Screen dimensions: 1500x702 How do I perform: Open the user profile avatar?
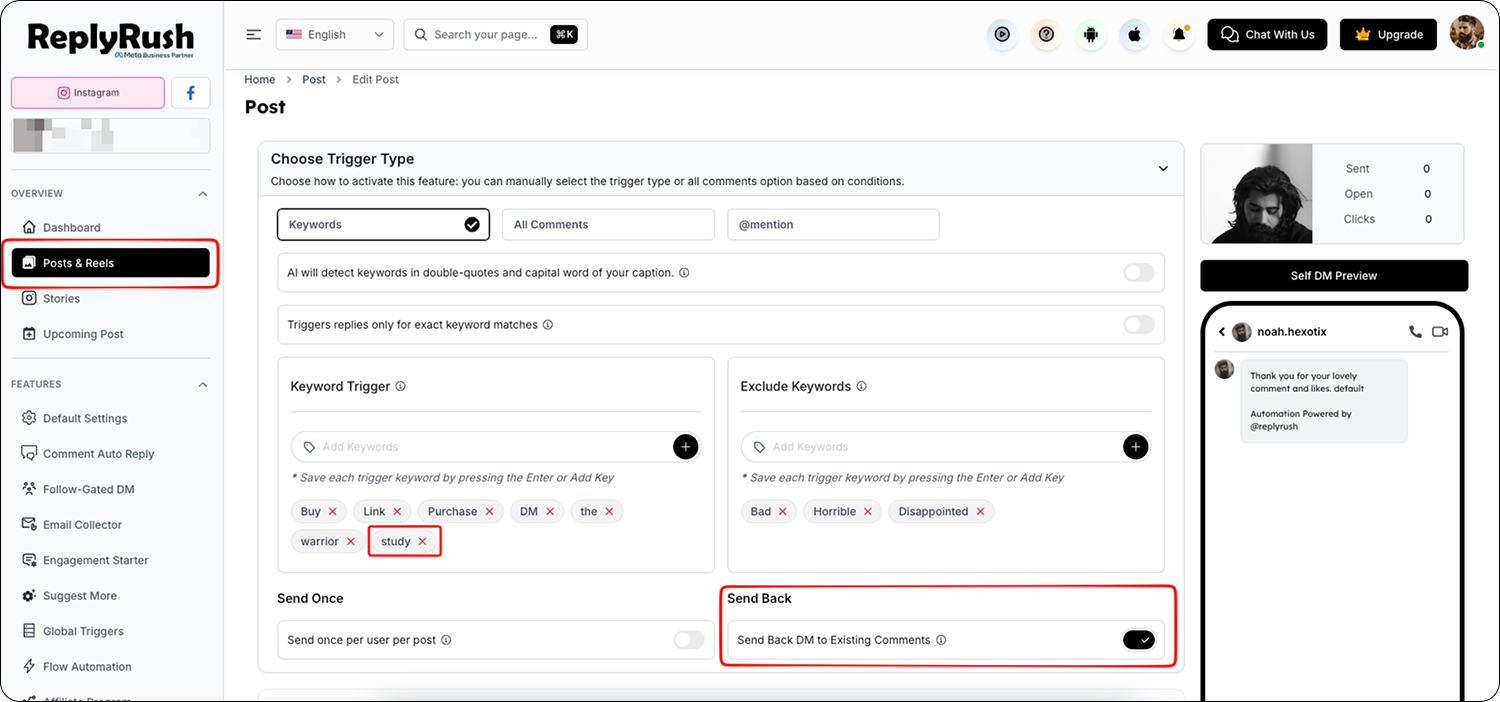click(x=1467, y=33)
